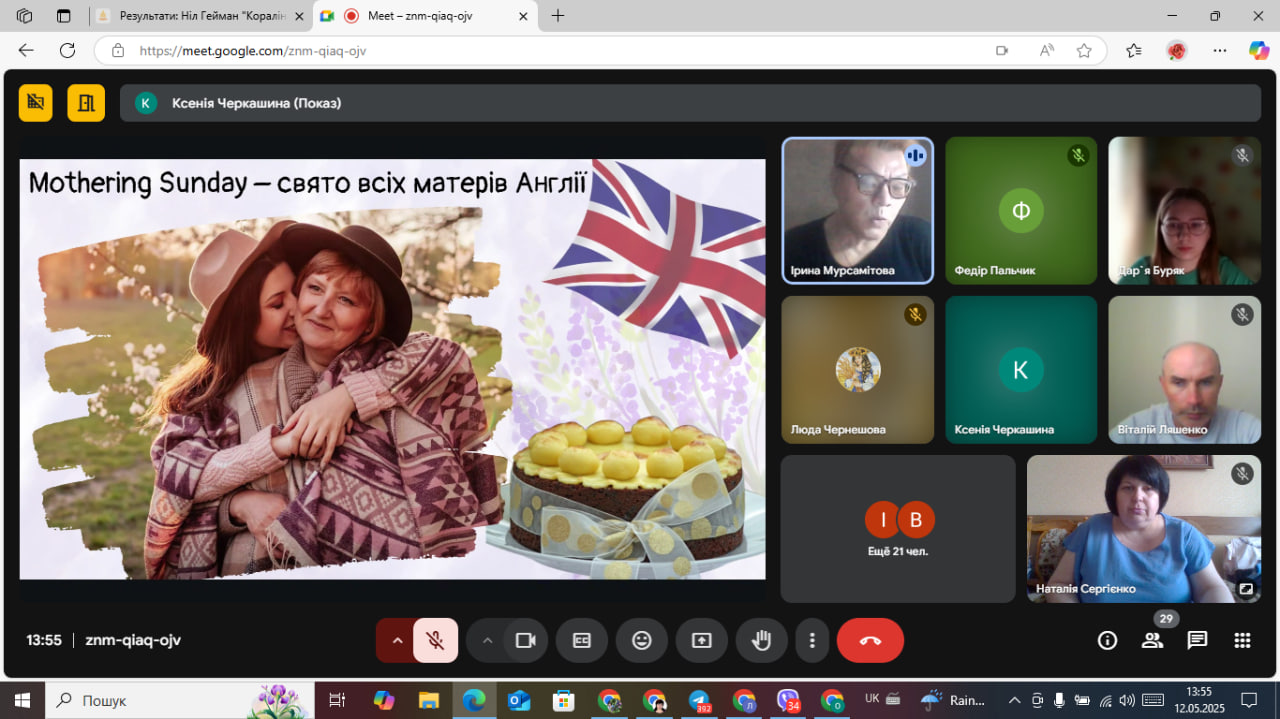Click the read aloud icon in address bar

coord(1047,50)
